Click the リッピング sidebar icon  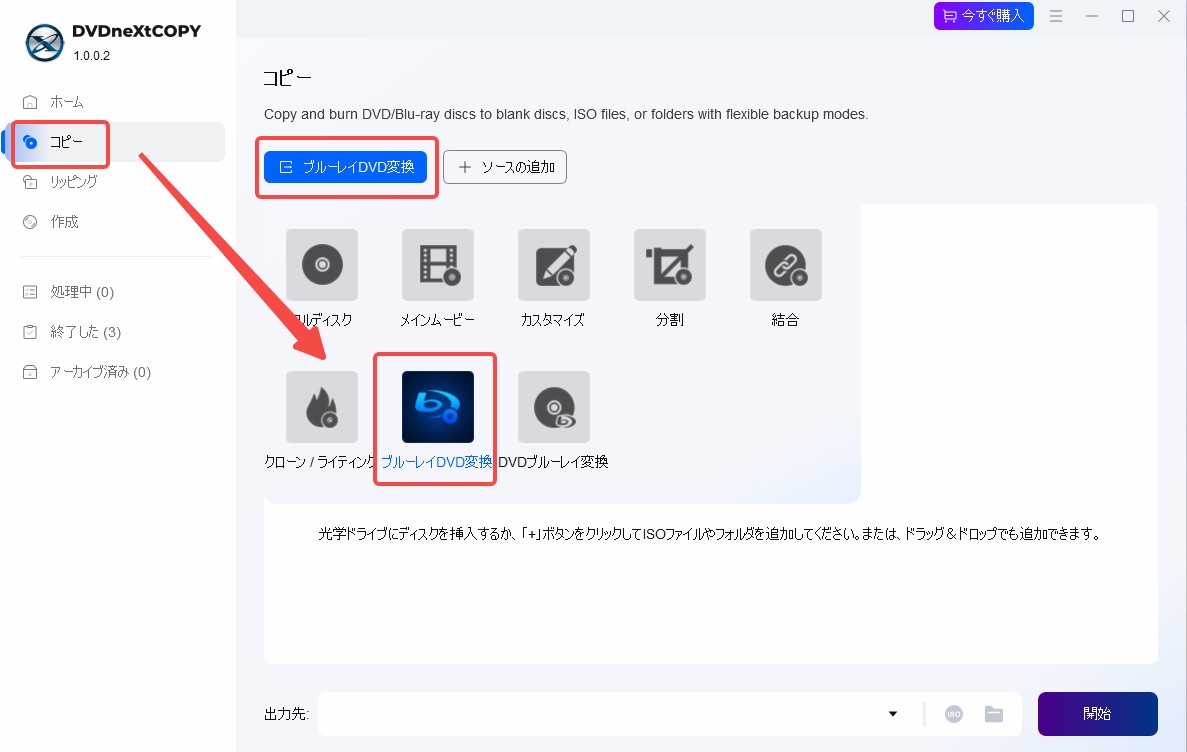tap(30, 182)
